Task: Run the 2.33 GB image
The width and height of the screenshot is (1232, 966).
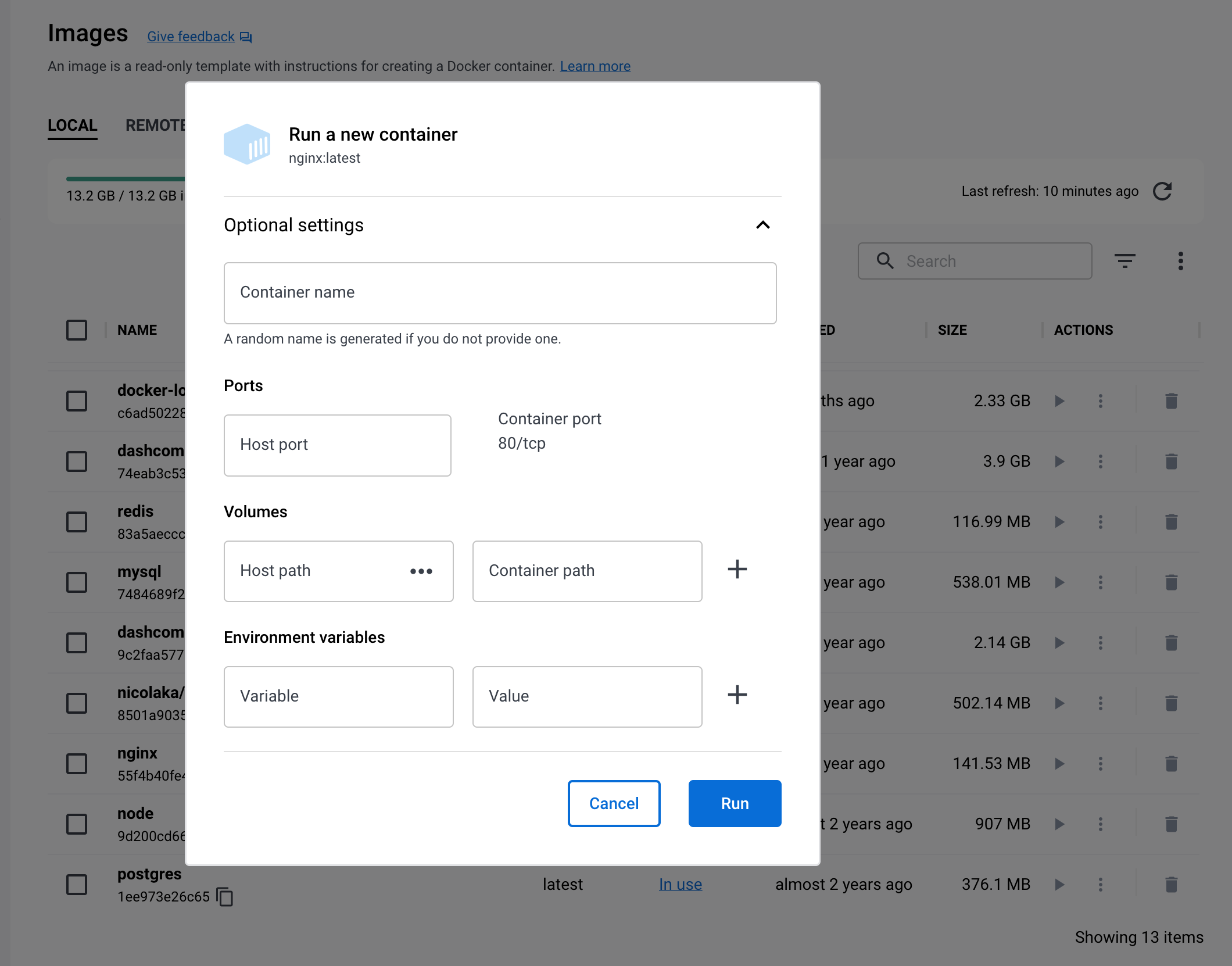Action: pyautogui.click(x=1059, y=401)
